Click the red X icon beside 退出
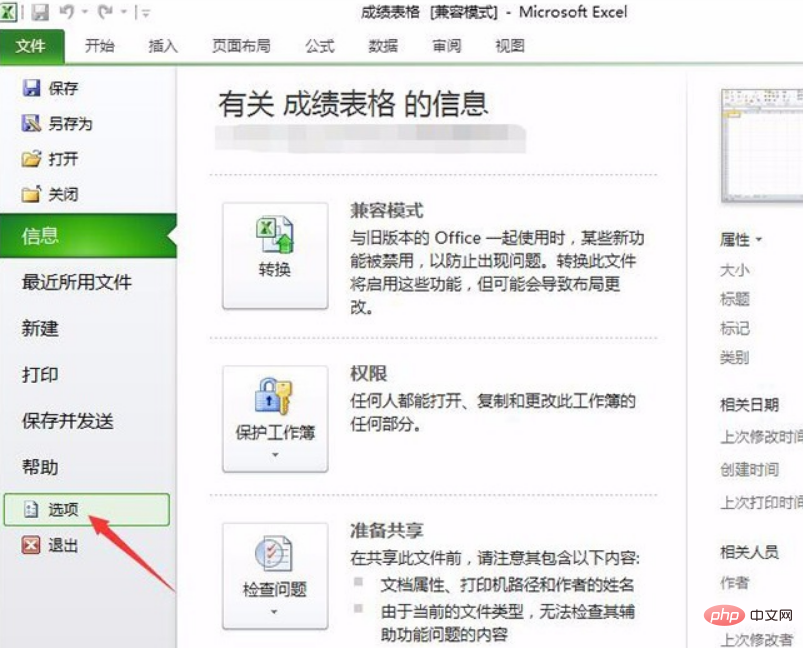This screenshot has height=648, width=803. (31, 545)
